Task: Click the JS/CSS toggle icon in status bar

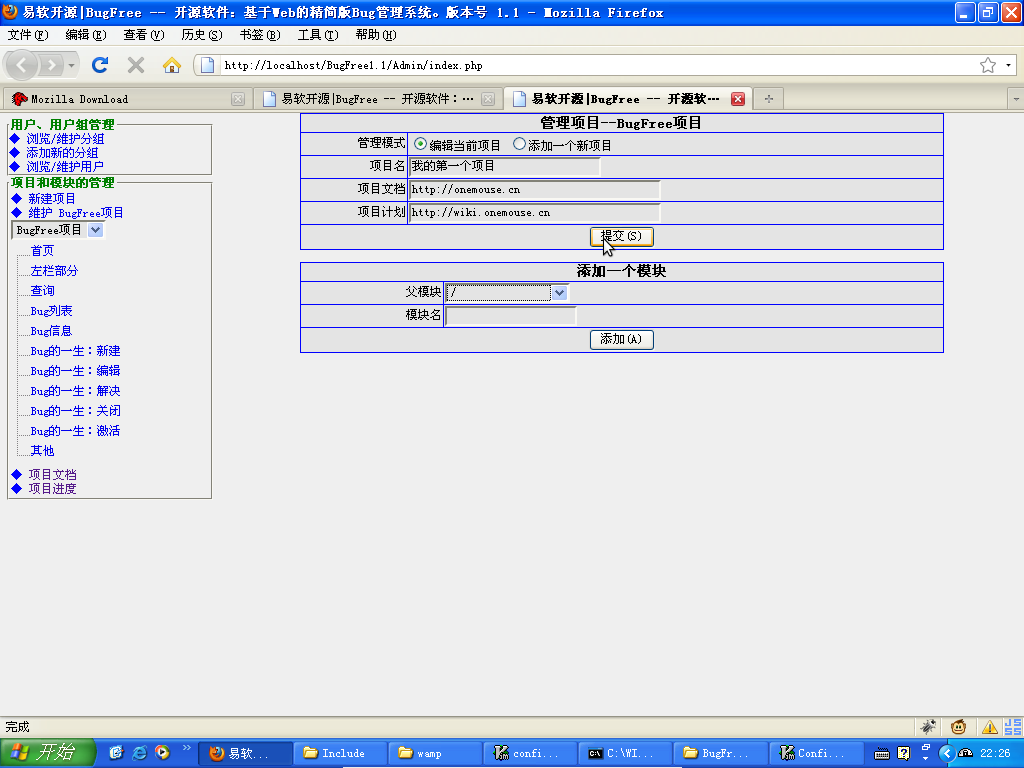Action: (1013, 726)
